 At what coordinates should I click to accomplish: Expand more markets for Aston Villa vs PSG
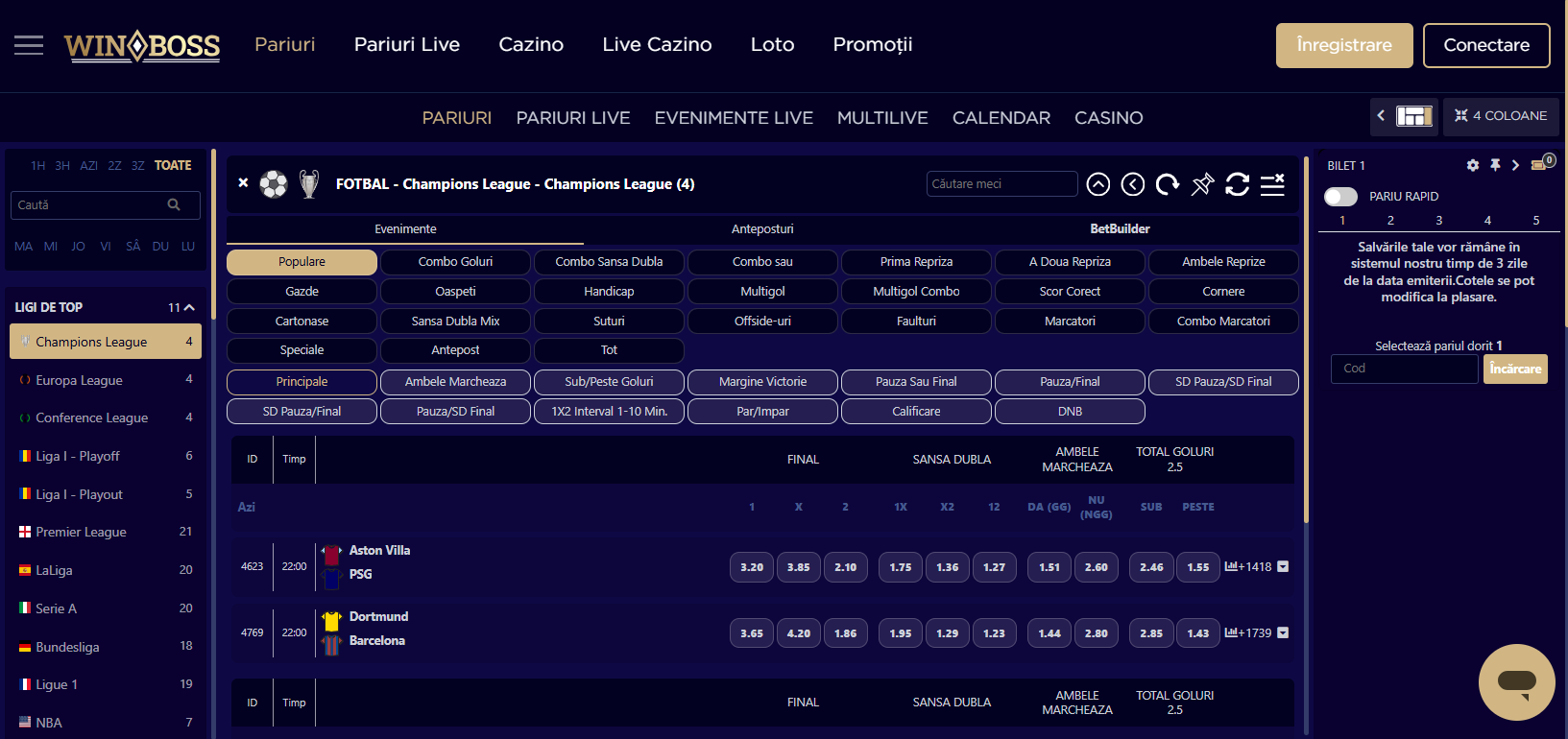(1283, 567)
